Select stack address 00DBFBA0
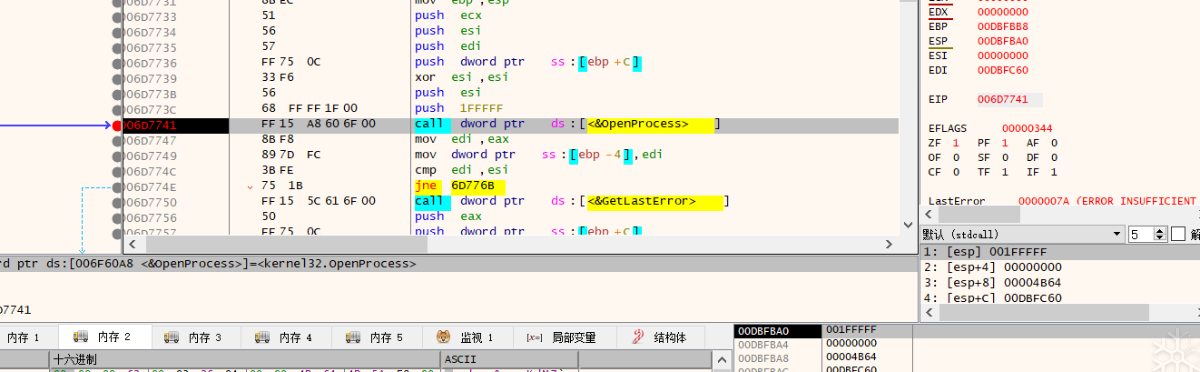 [x=763, y=331]
